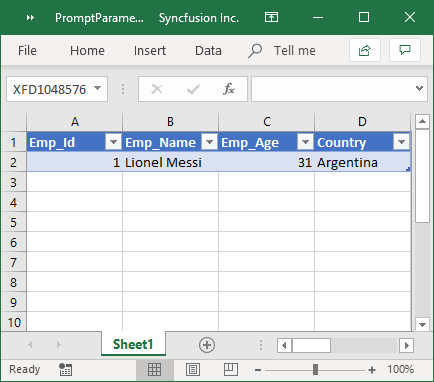Click macro recording icon in status bar
The width and height of the screenshot is (434, 382).
point(65,369)
